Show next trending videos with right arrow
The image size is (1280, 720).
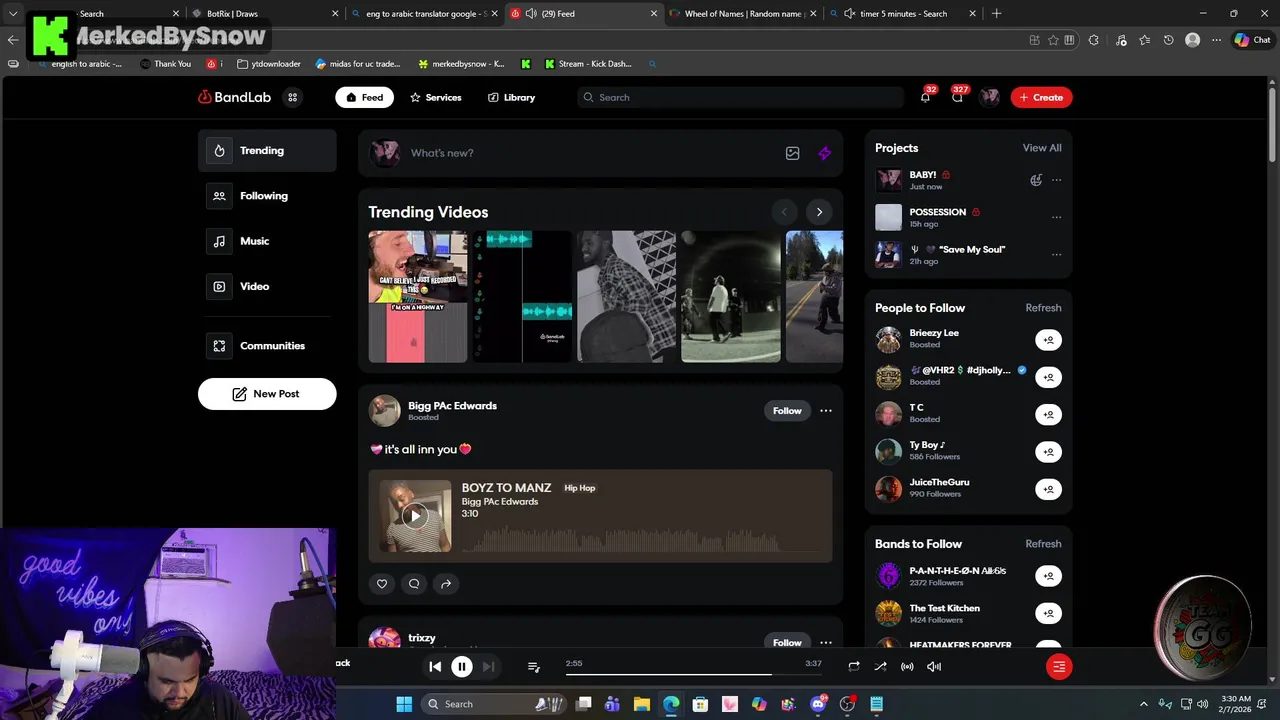coord(819,212)
